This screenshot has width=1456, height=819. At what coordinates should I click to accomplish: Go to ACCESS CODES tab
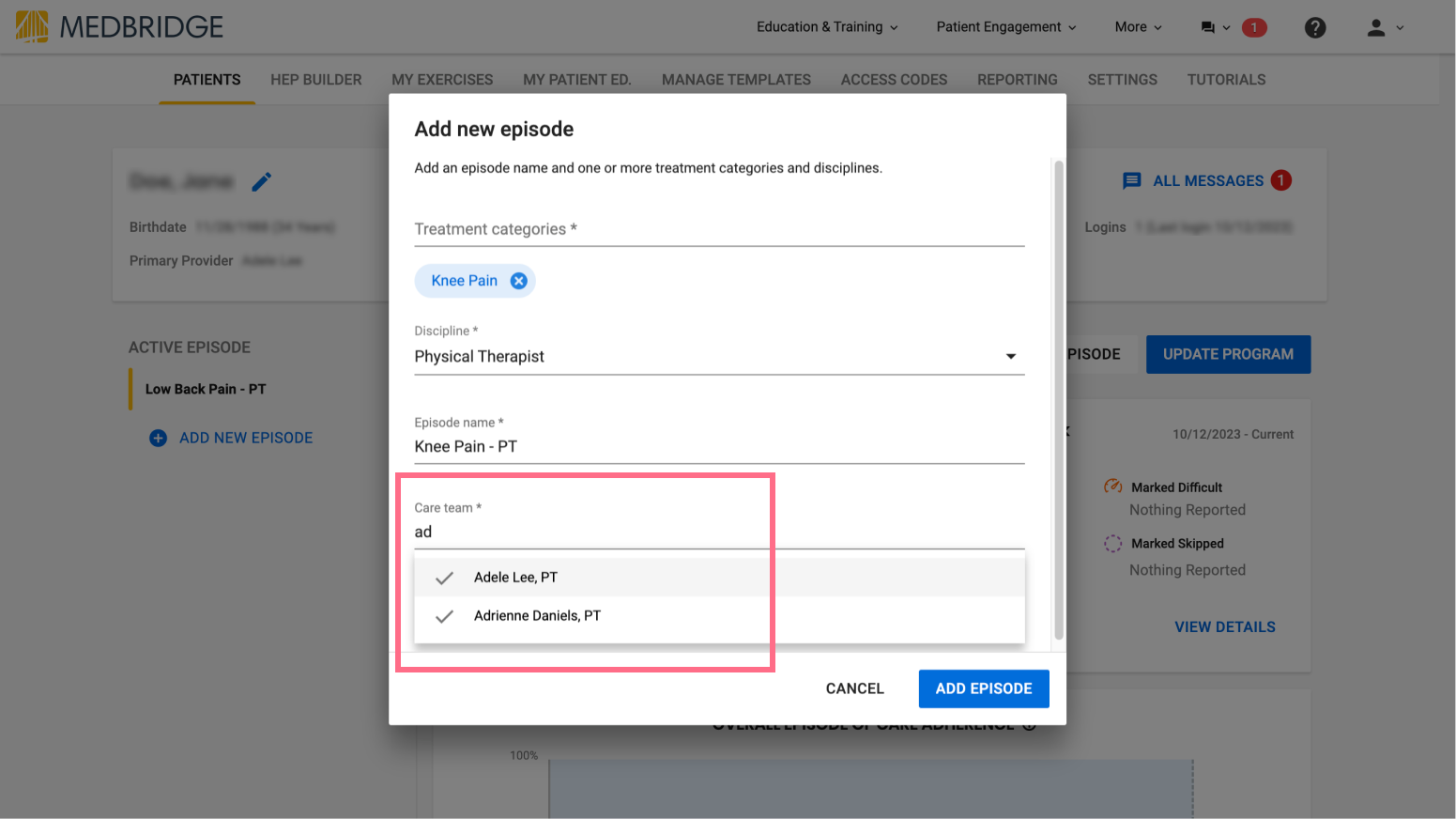coord(894,80)
